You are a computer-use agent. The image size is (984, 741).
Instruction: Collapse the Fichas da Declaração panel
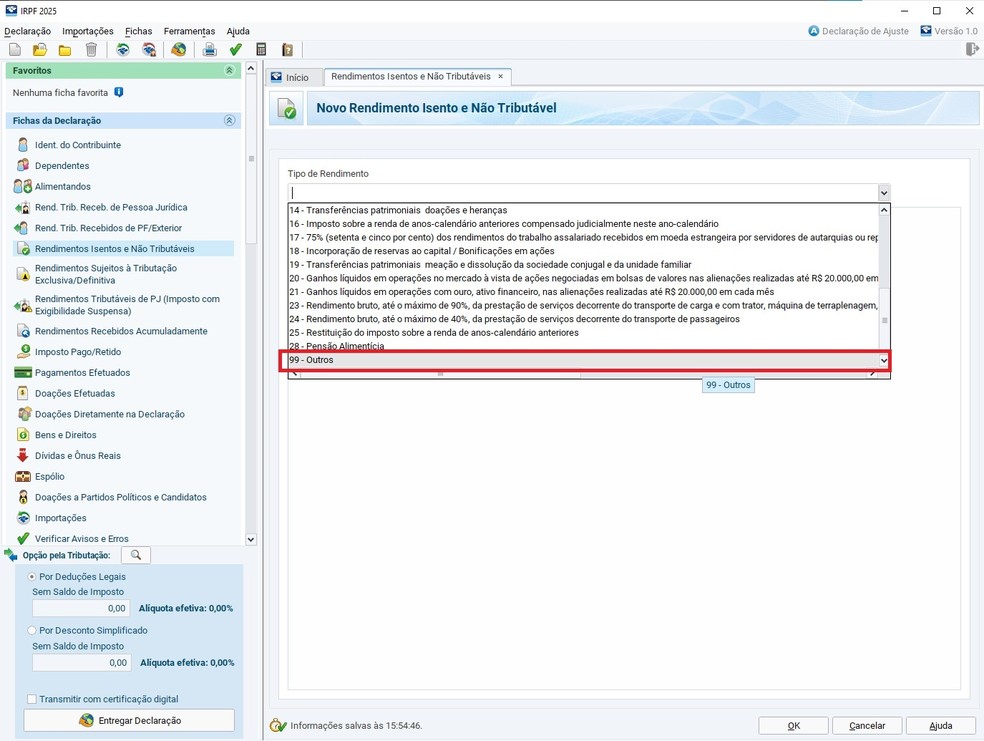click(x=229, y=121)
